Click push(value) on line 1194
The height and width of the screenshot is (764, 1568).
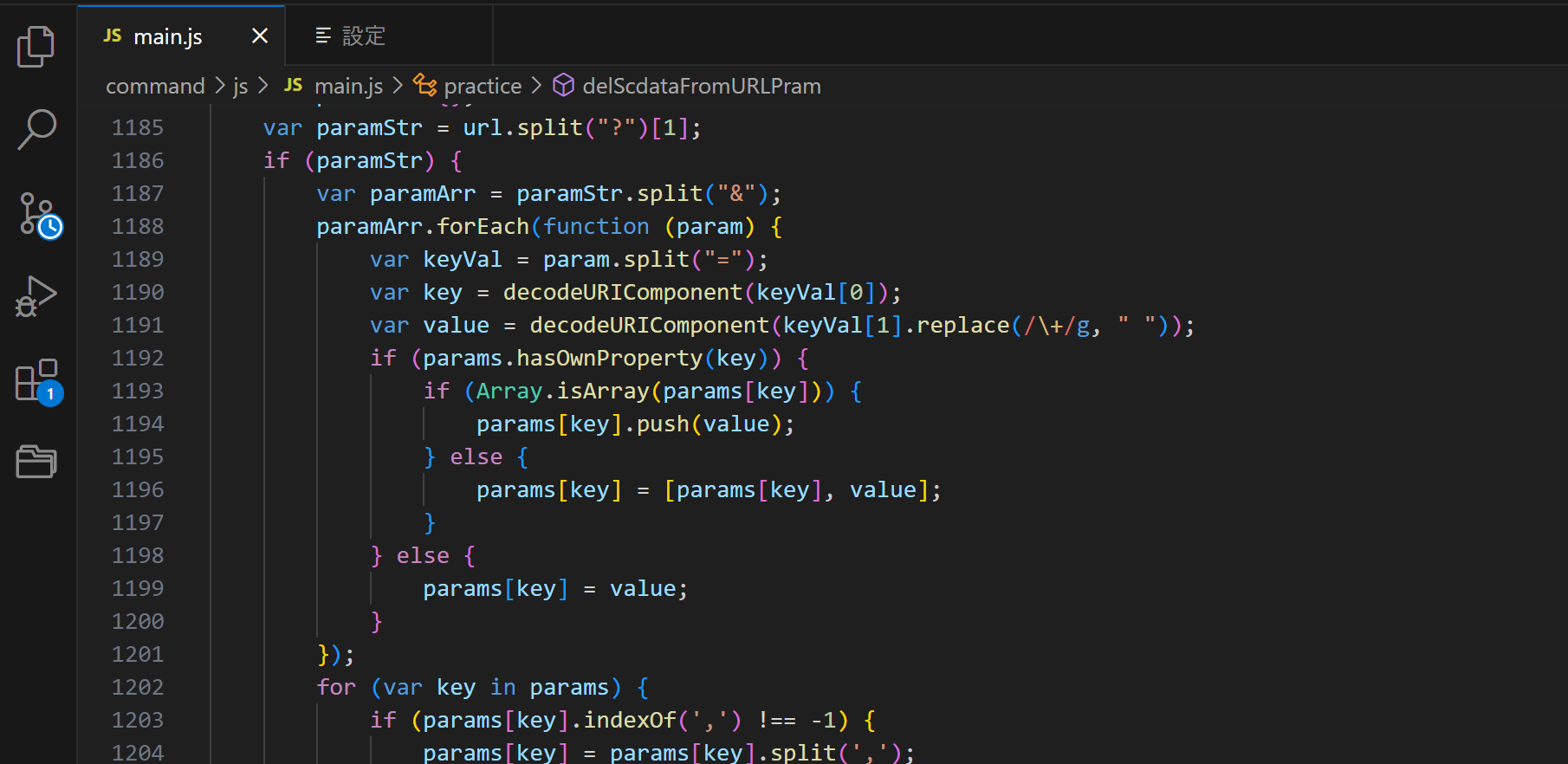710,424
